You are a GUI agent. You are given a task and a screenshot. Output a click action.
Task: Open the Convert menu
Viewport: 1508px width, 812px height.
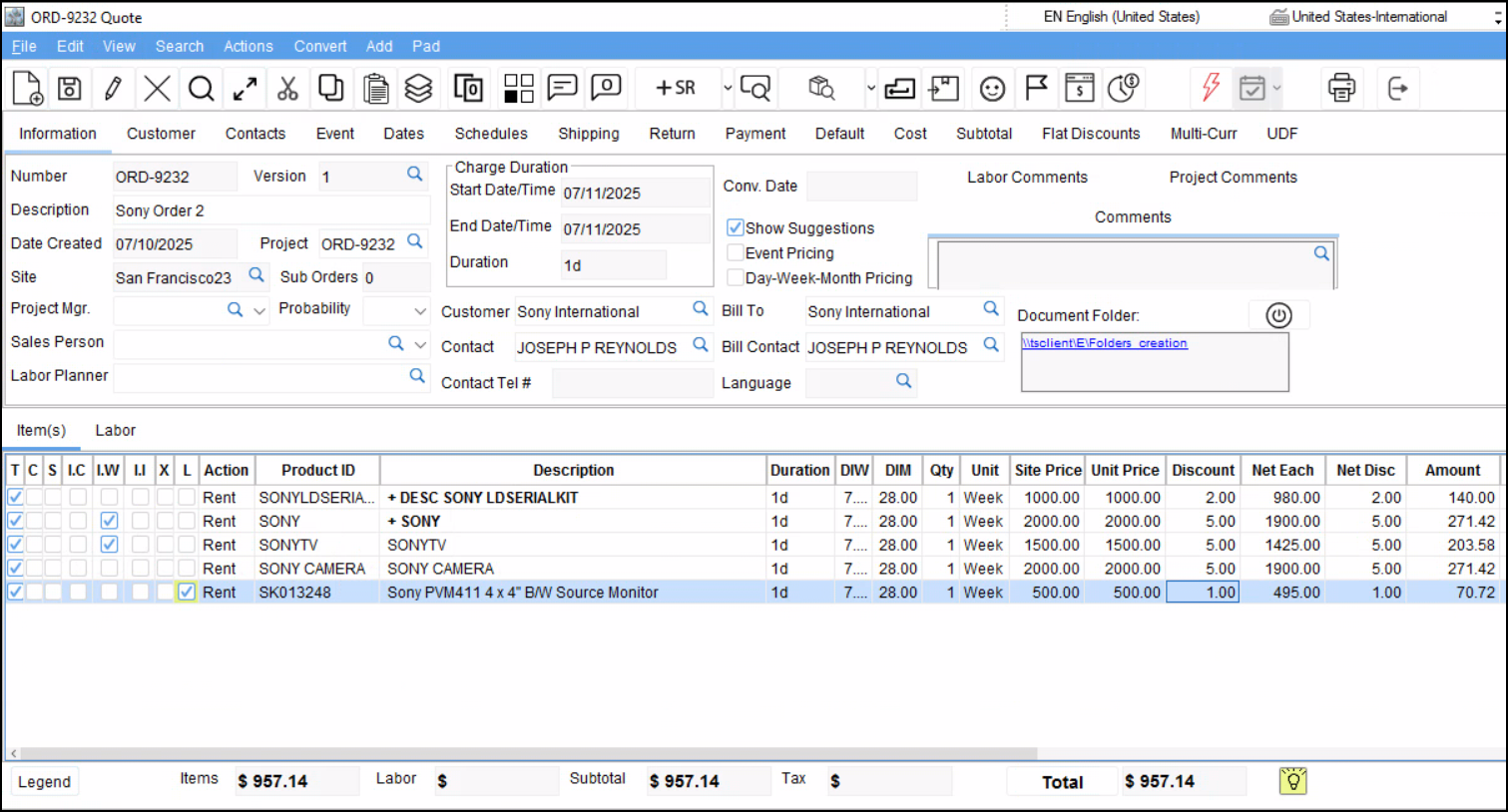[x=319, y=46]
